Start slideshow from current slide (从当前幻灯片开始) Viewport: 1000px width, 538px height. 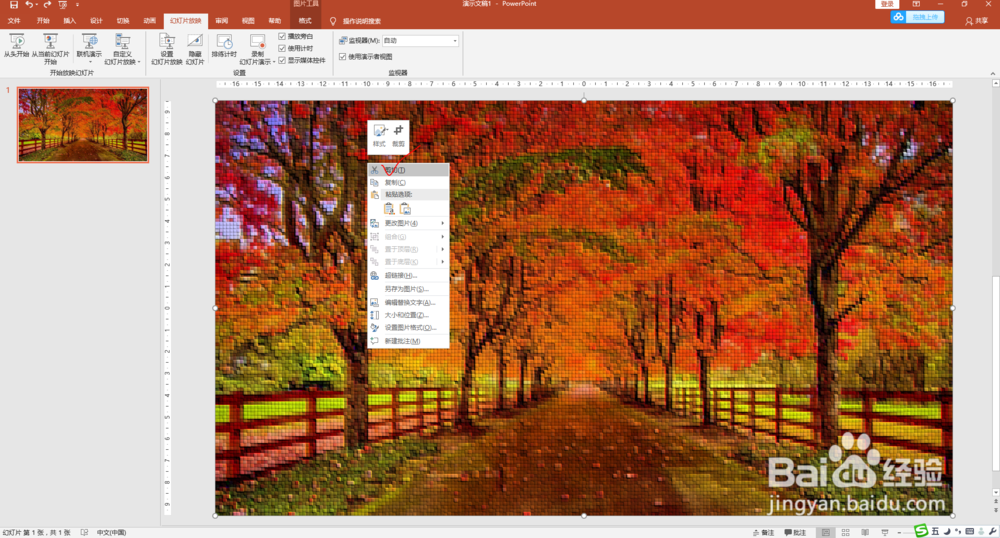click(50, 48)
